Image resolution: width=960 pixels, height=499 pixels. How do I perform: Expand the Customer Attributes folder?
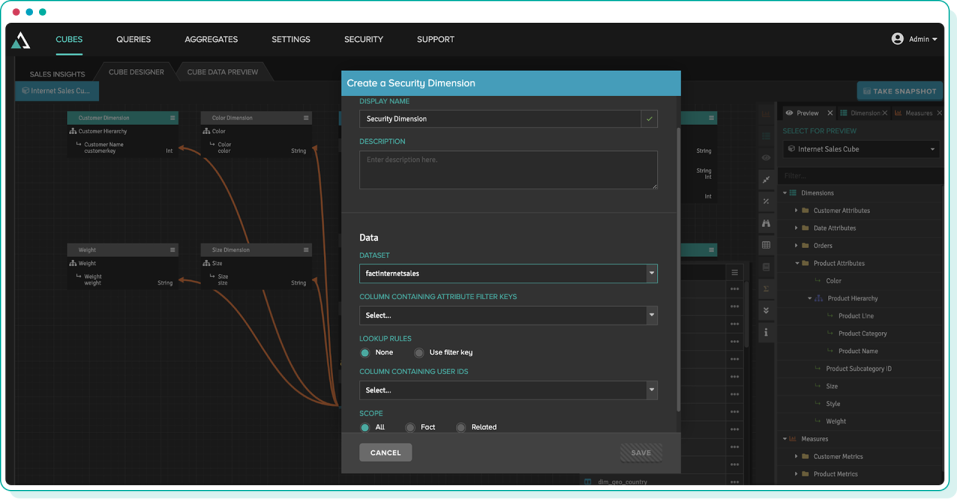(x=797, y=211)
